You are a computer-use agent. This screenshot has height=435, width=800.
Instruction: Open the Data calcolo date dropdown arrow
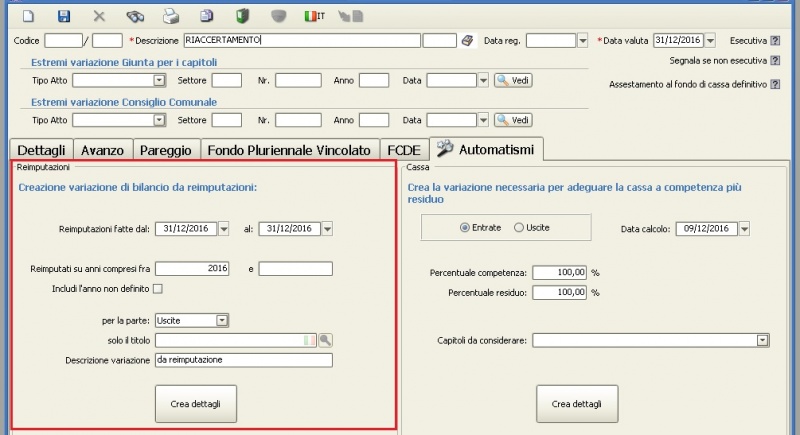[744, 229]
